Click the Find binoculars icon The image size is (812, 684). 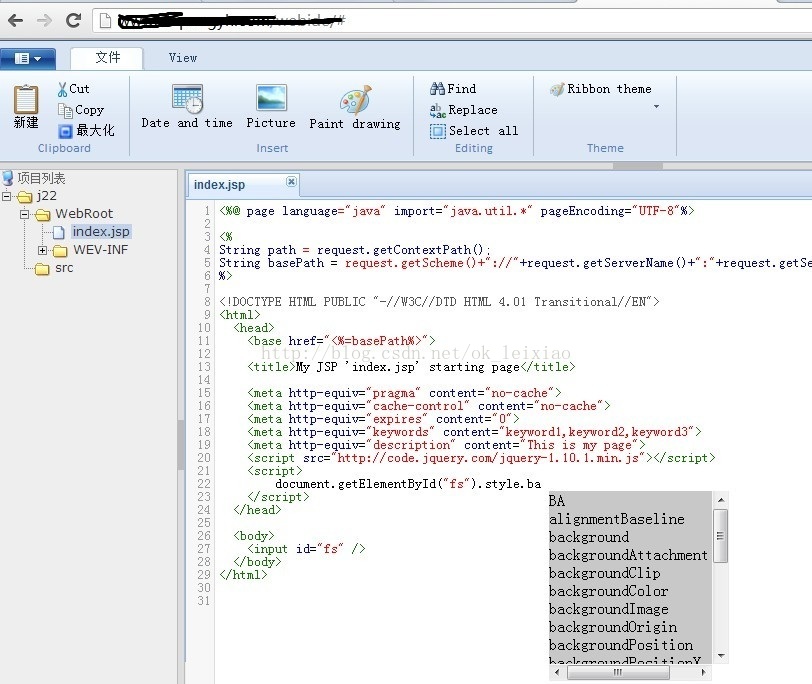pyautogui.click(x=437, y=89)
